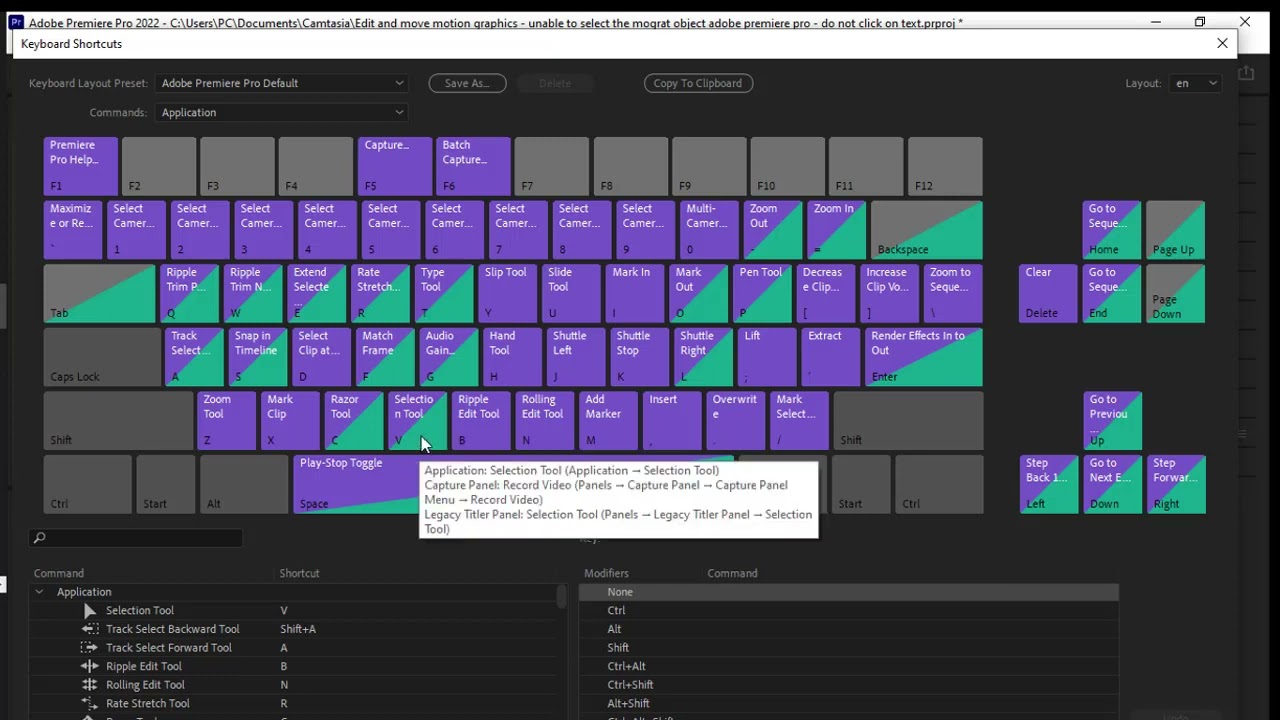This screenshot has height=720, width=1280.
Task: Click the search magnifier icon
Action: tap(39, 538)
